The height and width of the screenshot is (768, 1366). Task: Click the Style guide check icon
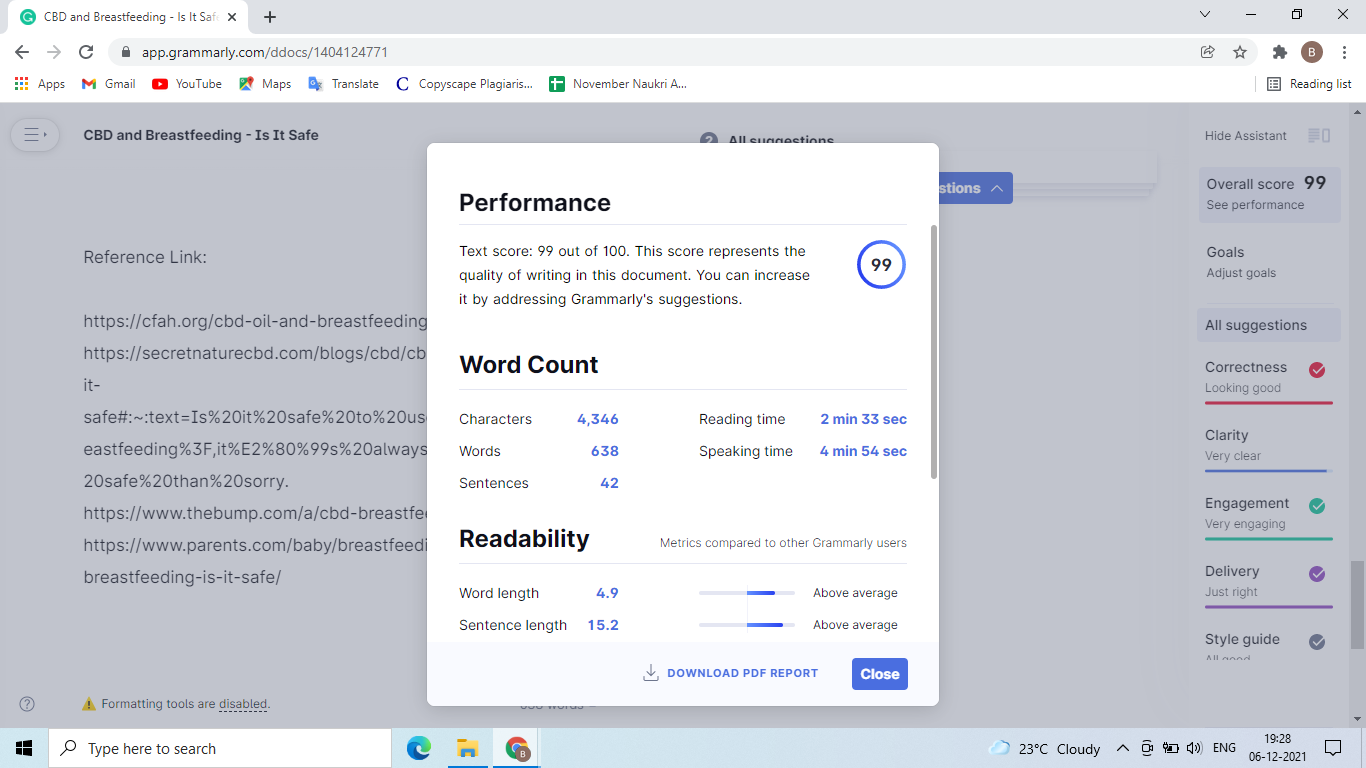point(1317,642)
